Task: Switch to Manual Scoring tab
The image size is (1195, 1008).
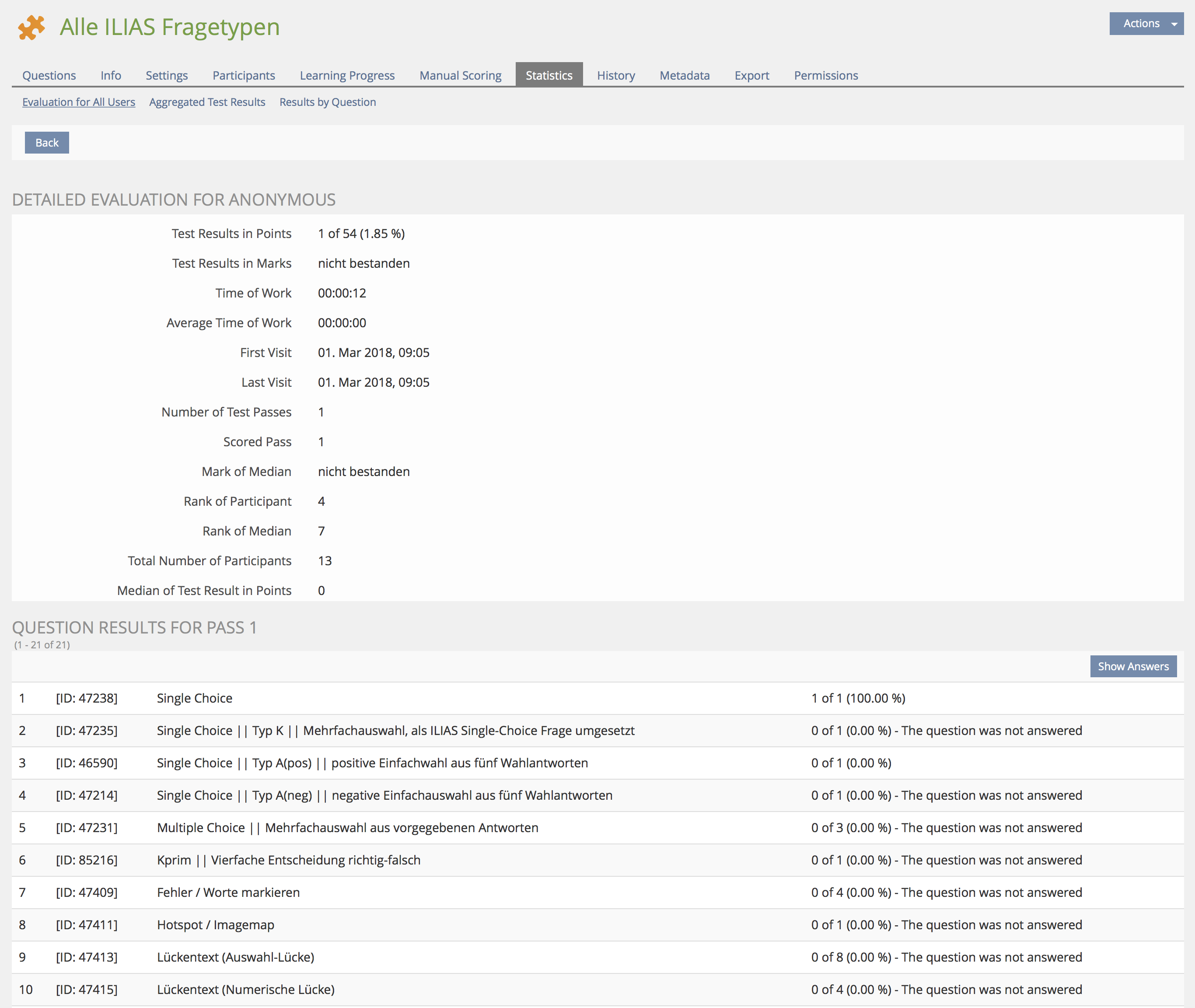Action: coord(460,75)
